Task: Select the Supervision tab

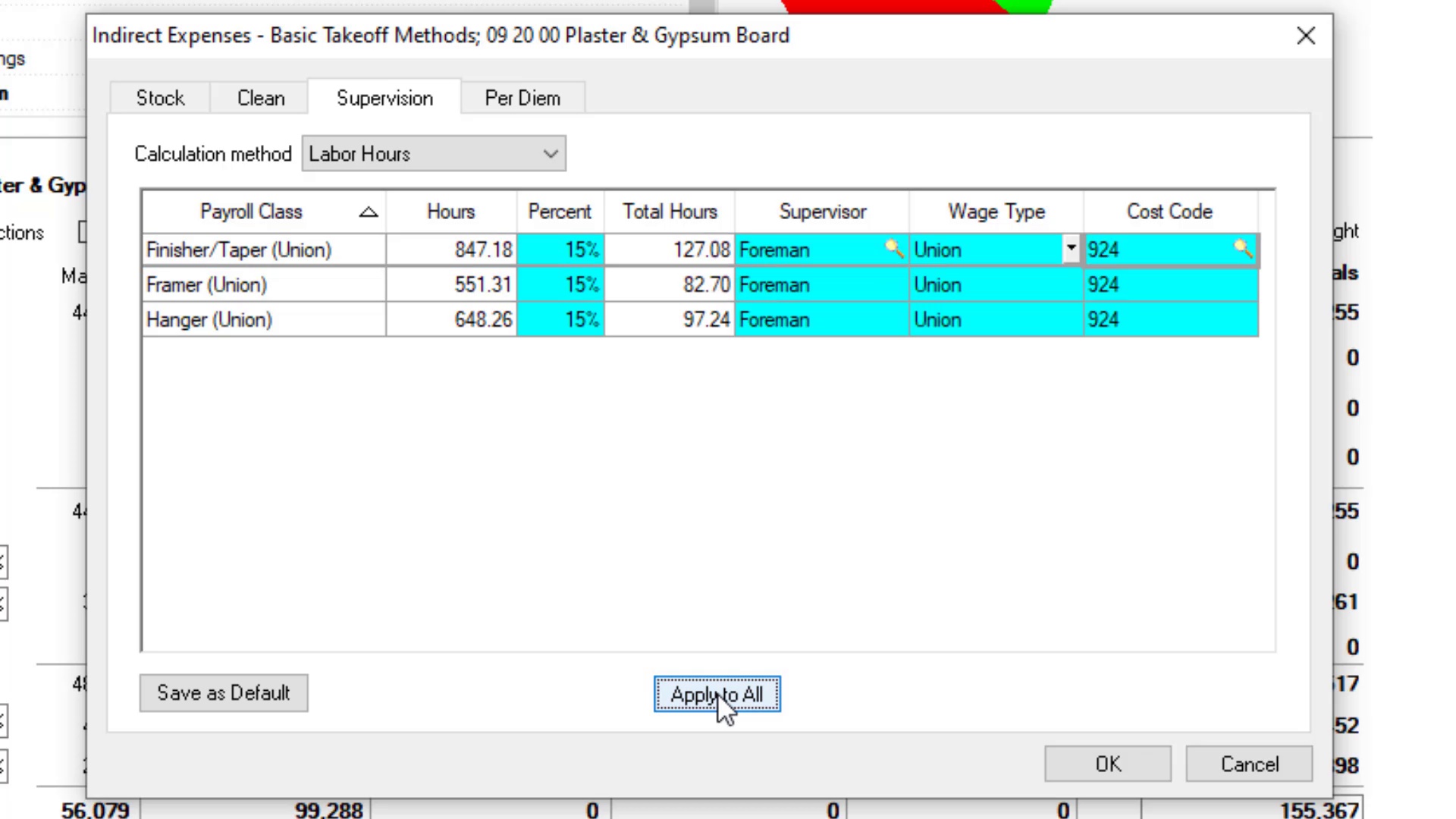Action: pyautogui.click(x=384, y=99)
